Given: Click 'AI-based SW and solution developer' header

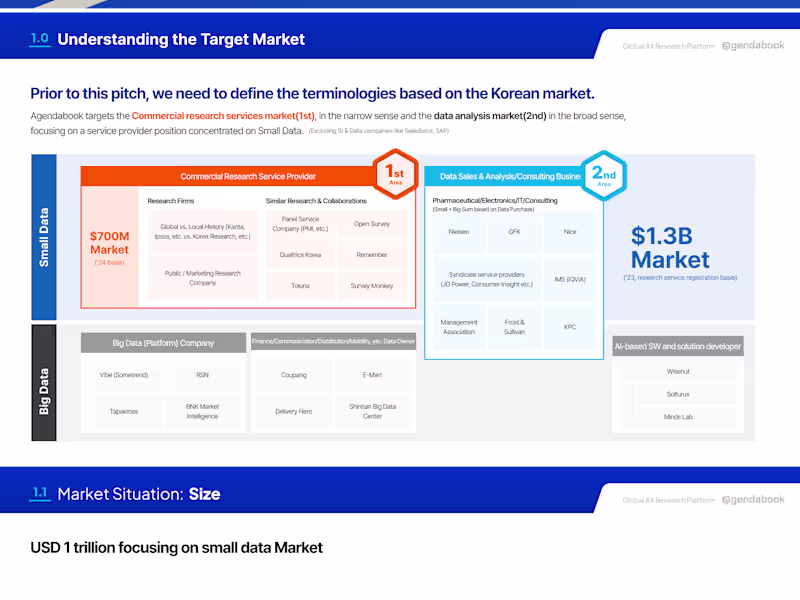Looking at the screenshot, I should click(678, 346).
